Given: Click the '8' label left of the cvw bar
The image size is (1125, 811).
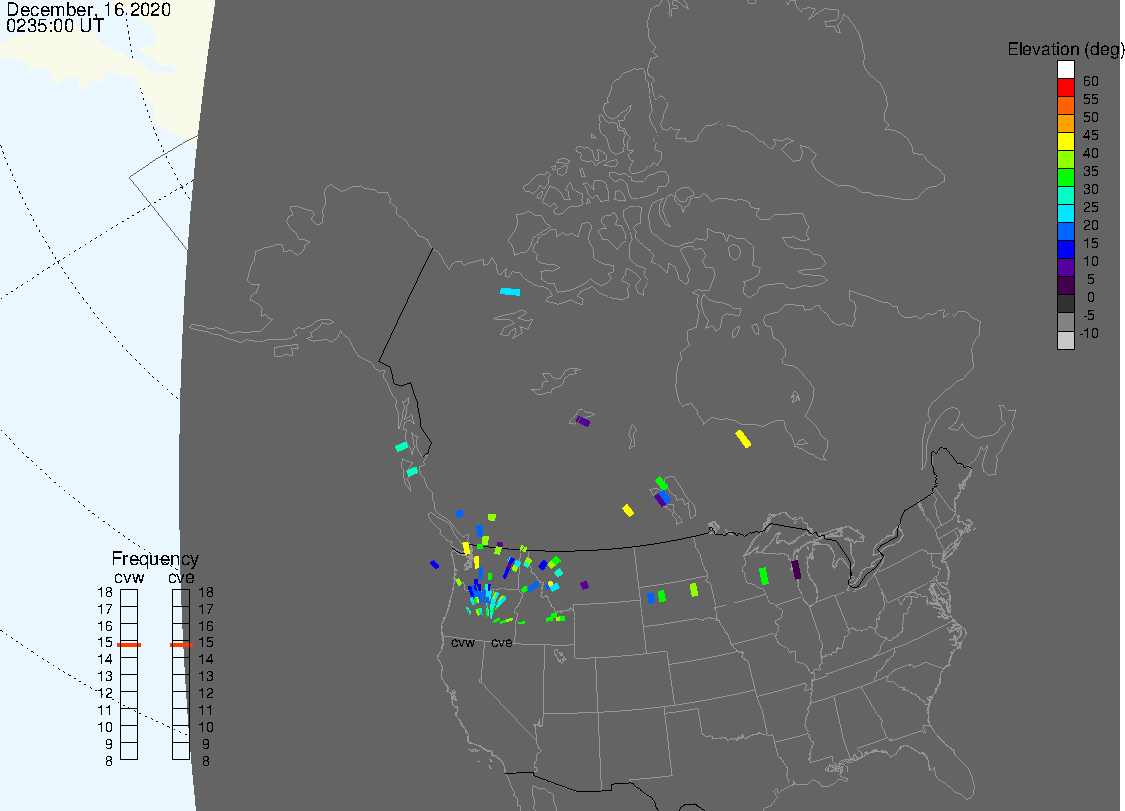Looking at the screenshot, I should point(109,761).
